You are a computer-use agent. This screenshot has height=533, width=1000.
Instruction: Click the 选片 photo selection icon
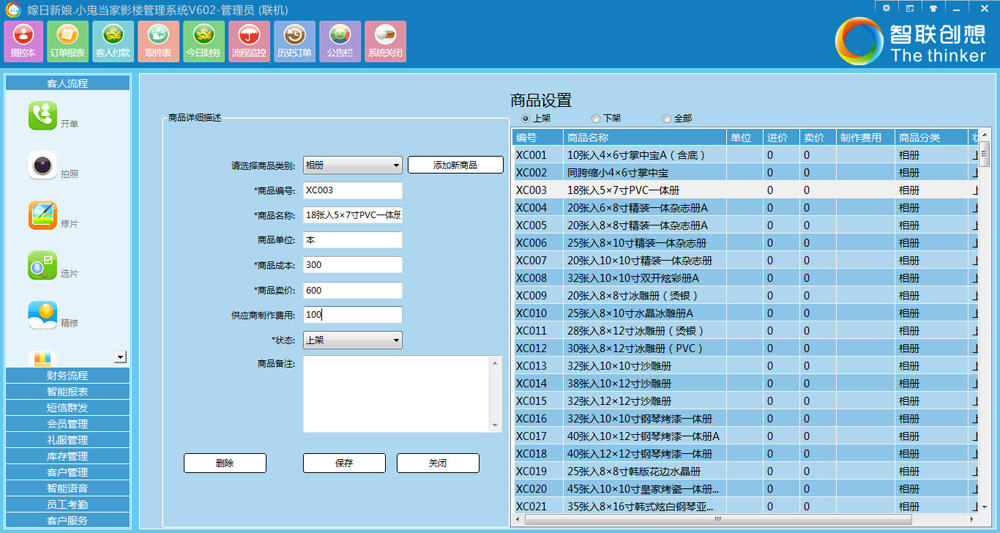pyautogui.click(x=43, y=265)
